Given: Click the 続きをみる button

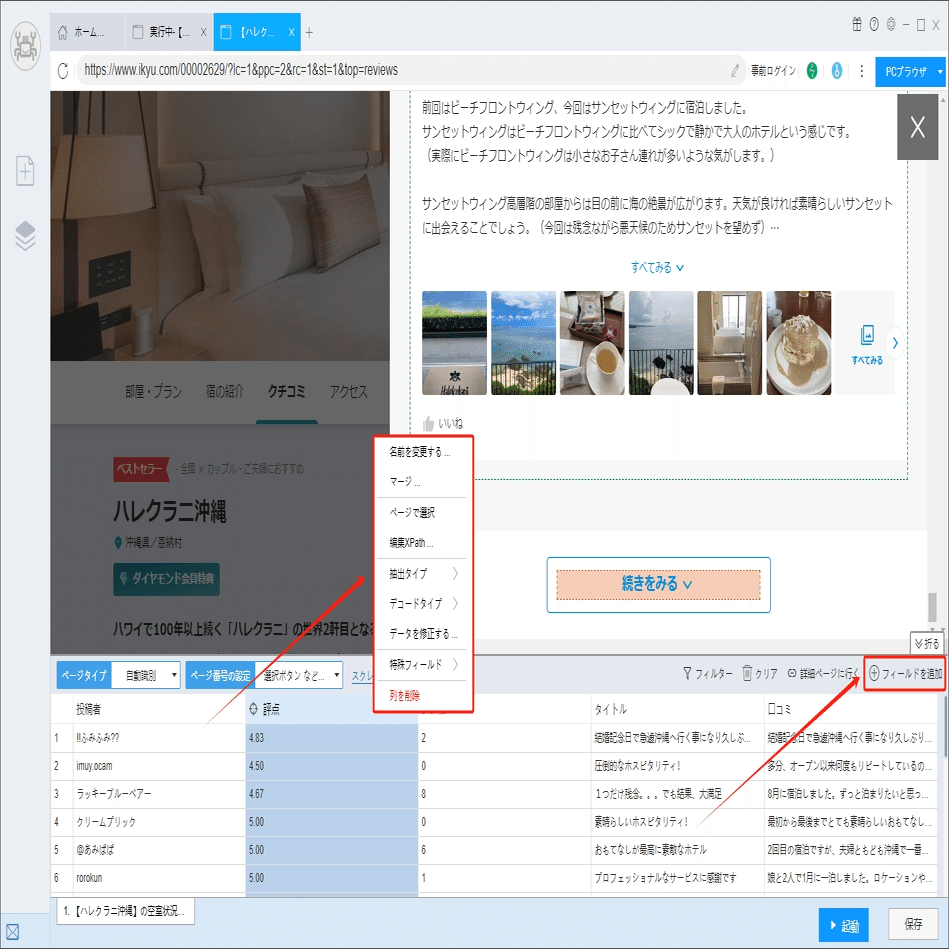Looking at the screenshot, I should pos(658,585).
